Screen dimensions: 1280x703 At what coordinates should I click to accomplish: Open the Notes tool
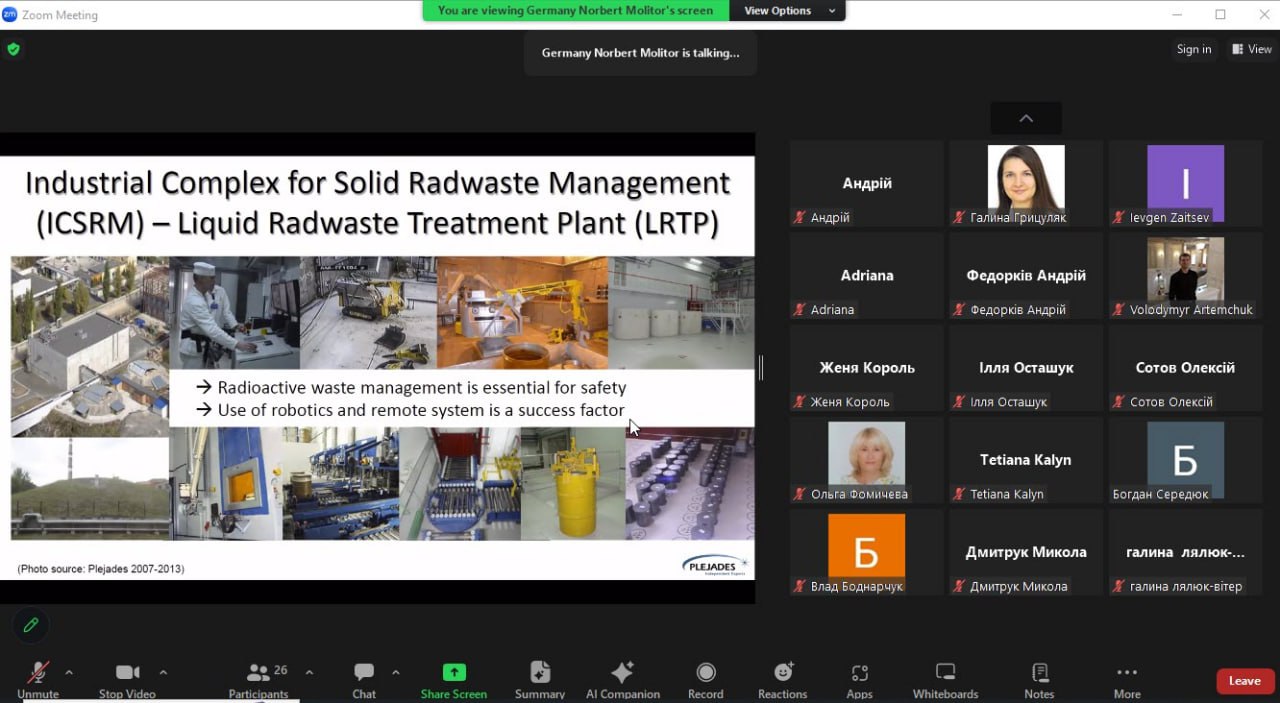(x=1039, y=679)
